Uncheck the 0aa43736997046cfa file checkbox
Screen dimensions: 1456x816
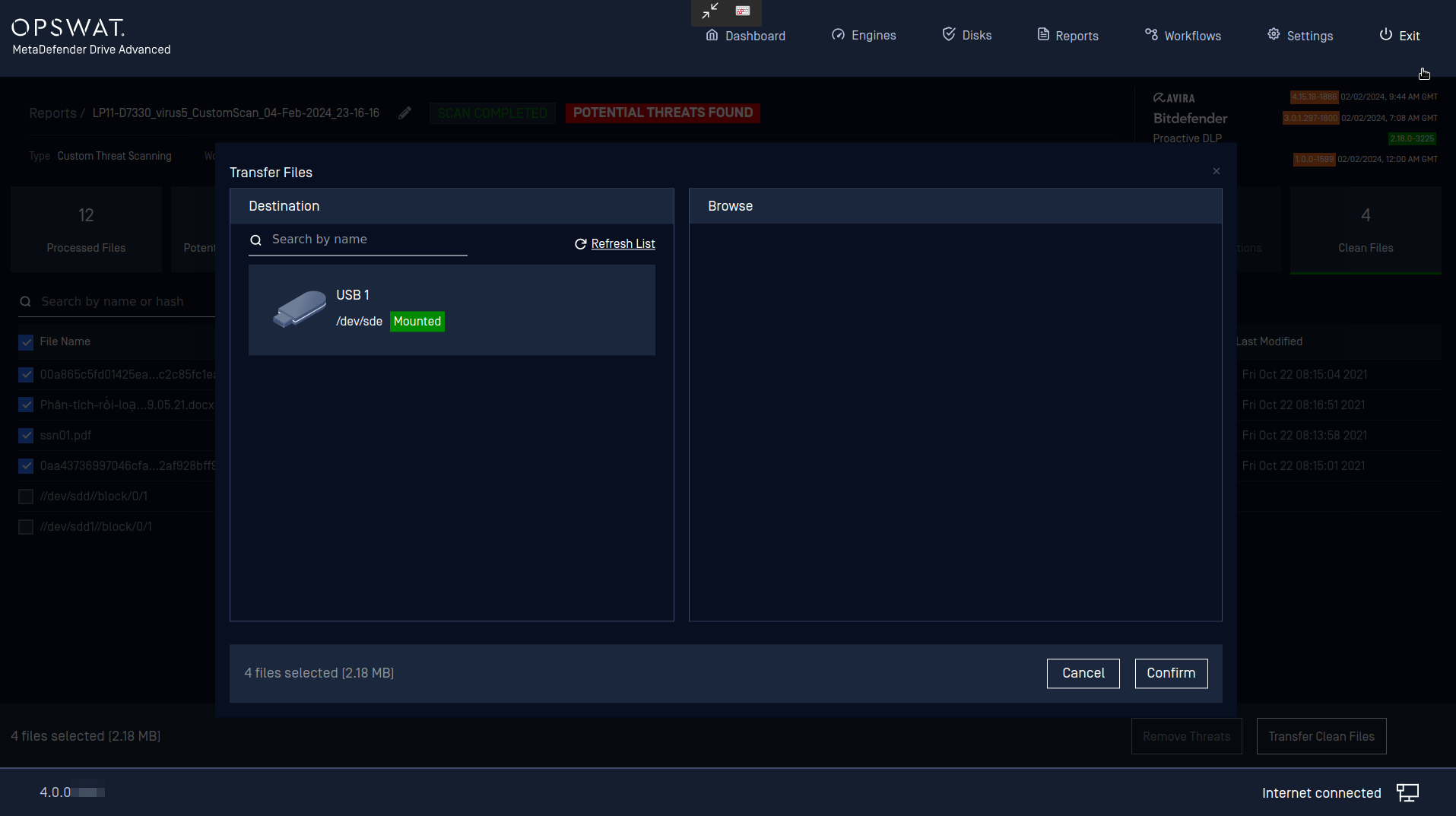click(x=27, y=466)
